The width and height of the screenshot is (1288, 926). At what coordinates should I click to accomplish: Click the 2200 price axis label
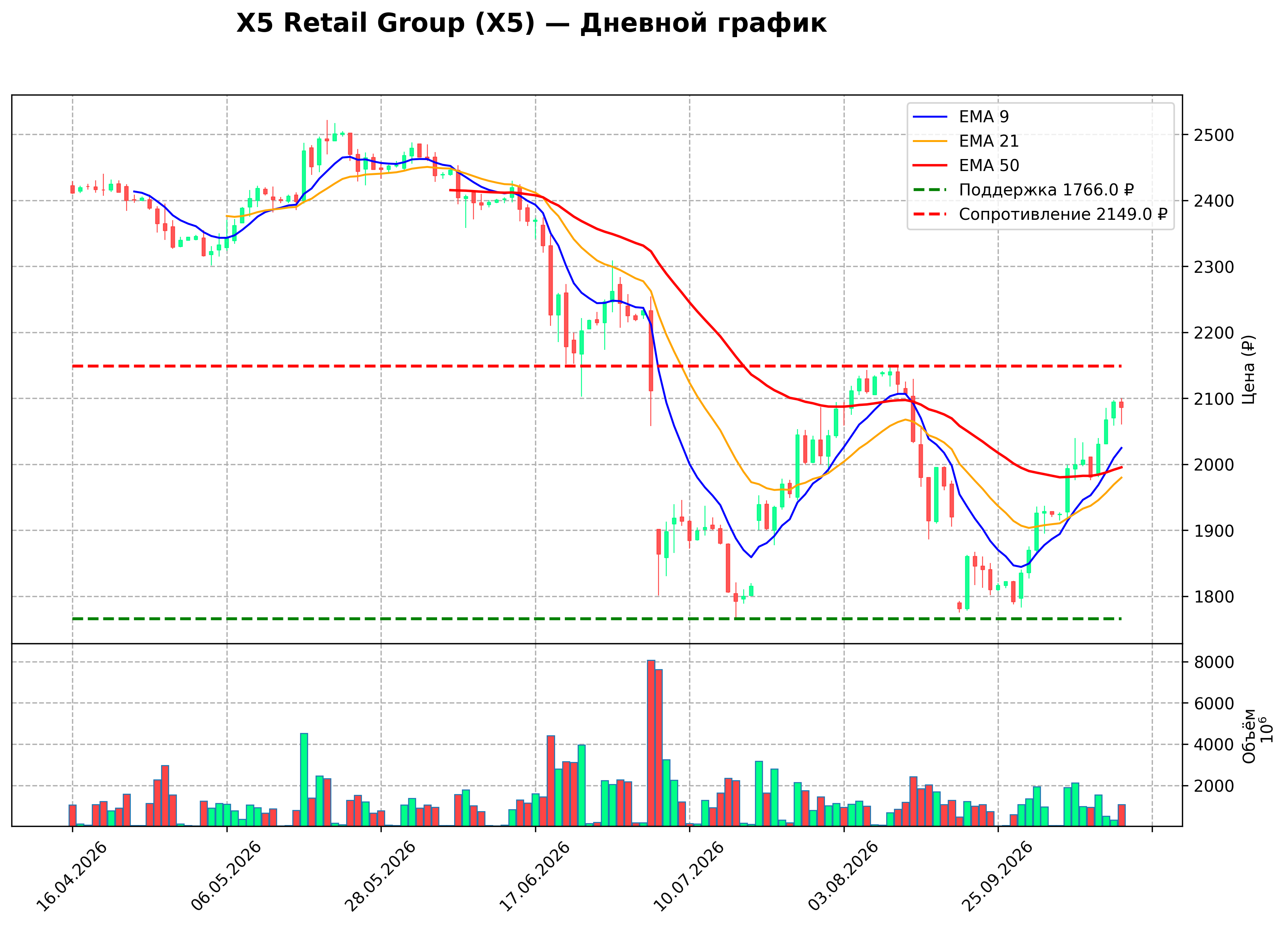(1214, 333)
